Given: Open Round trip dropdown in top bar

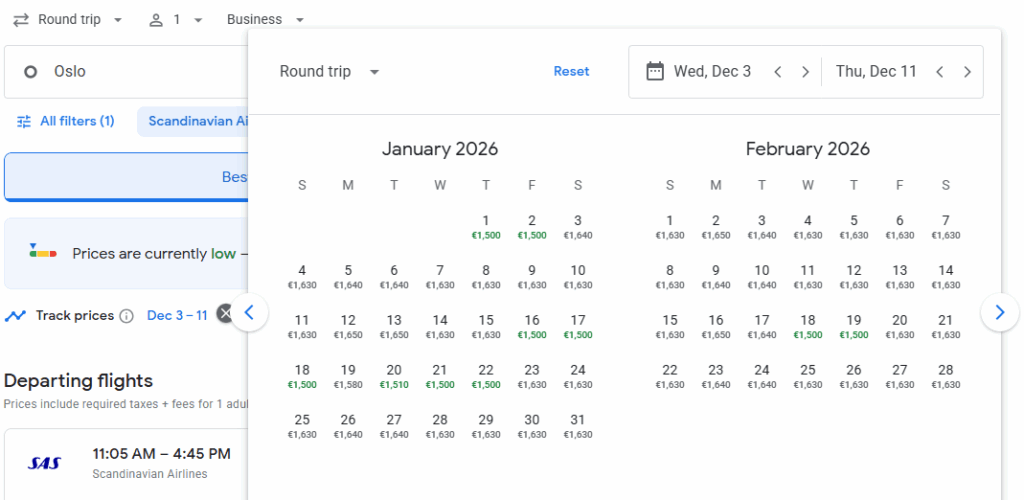Looking at the screenshot, I should click(x=68, y=20).
